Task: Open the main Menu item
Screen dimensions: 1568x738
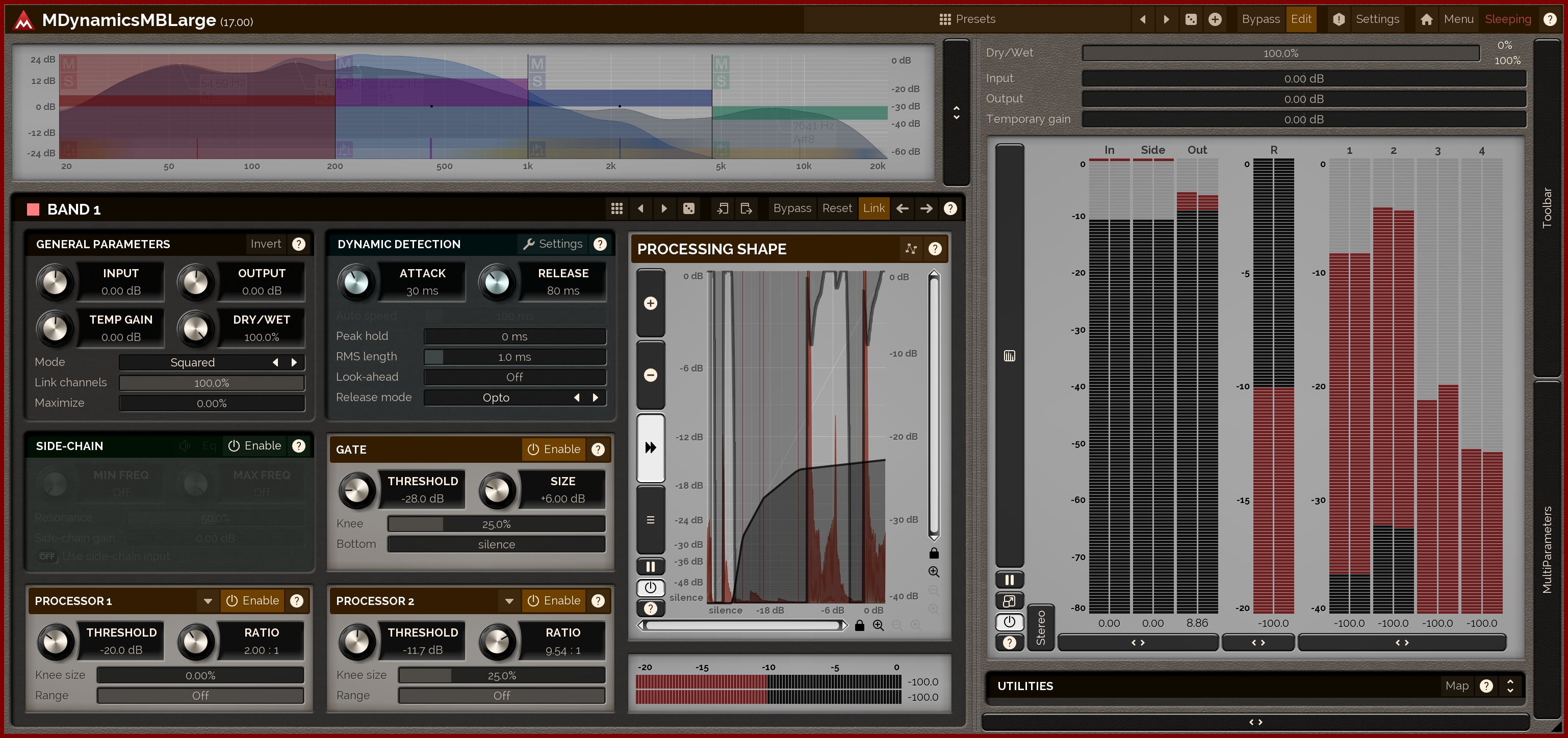Action: 1458,19
